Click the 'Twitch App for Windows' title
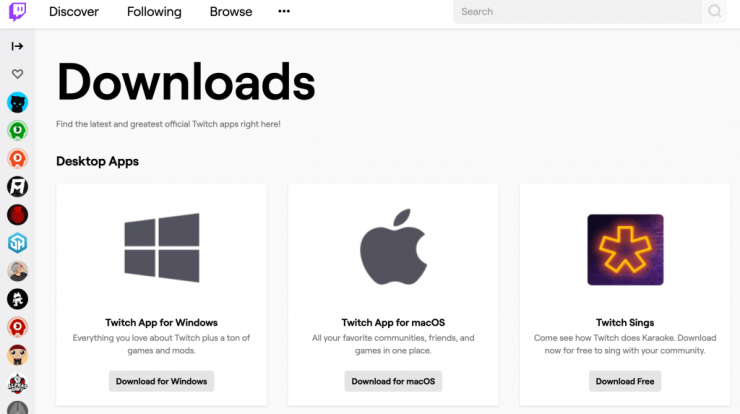This screenshot has width=740, height=414. [161, 323]
